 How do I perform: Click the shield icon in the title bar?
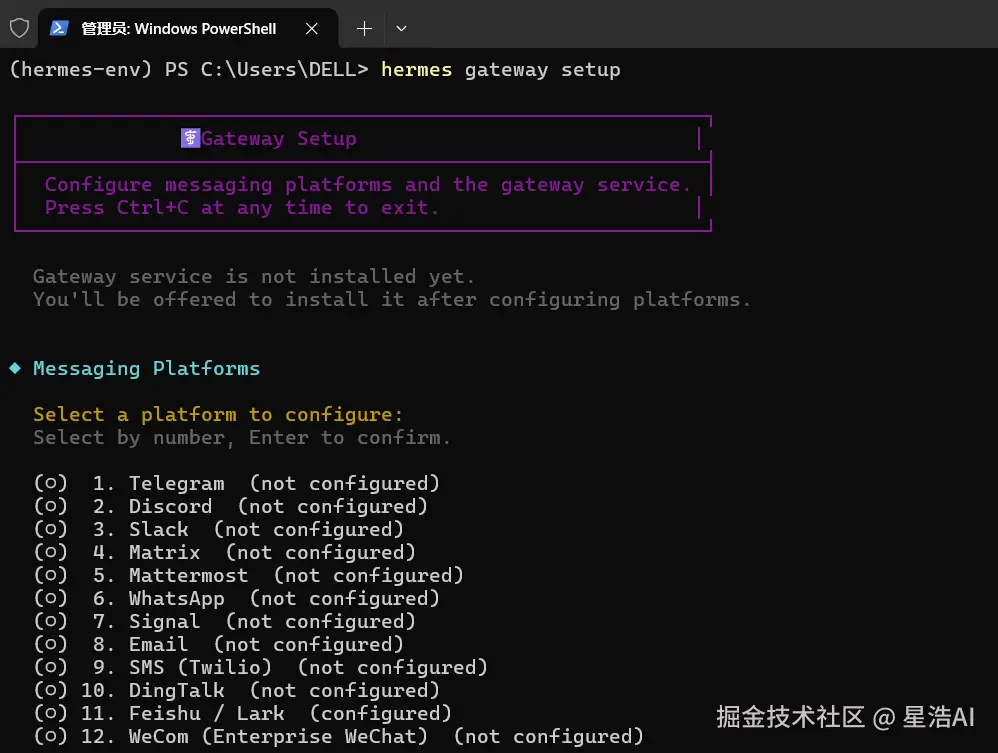point(19,28)
